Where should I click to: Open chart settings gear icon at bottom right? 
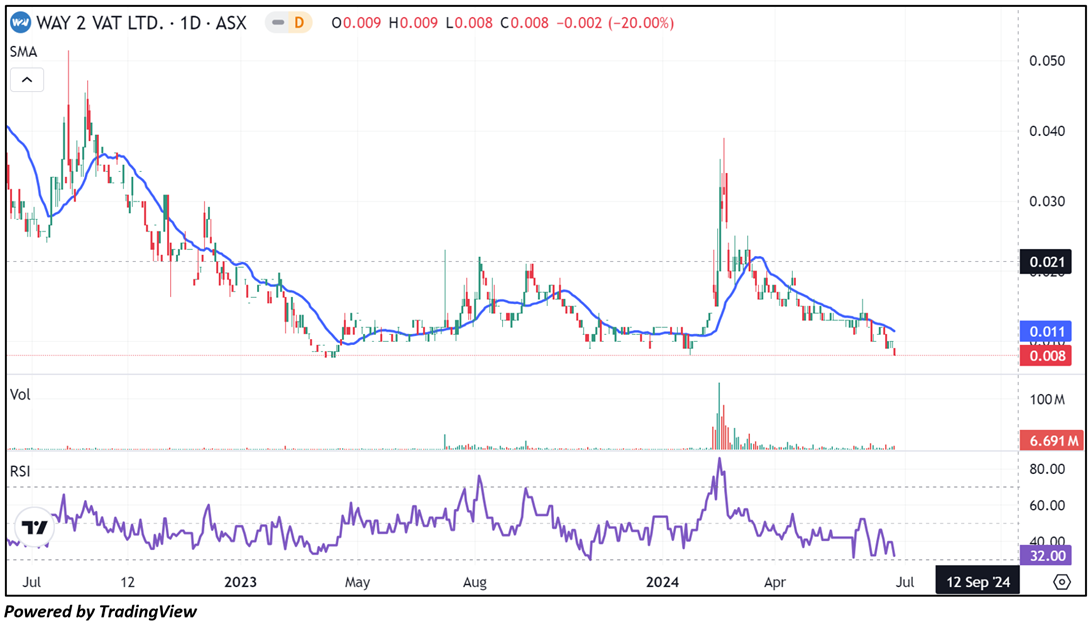click(x=1061, y=581)
